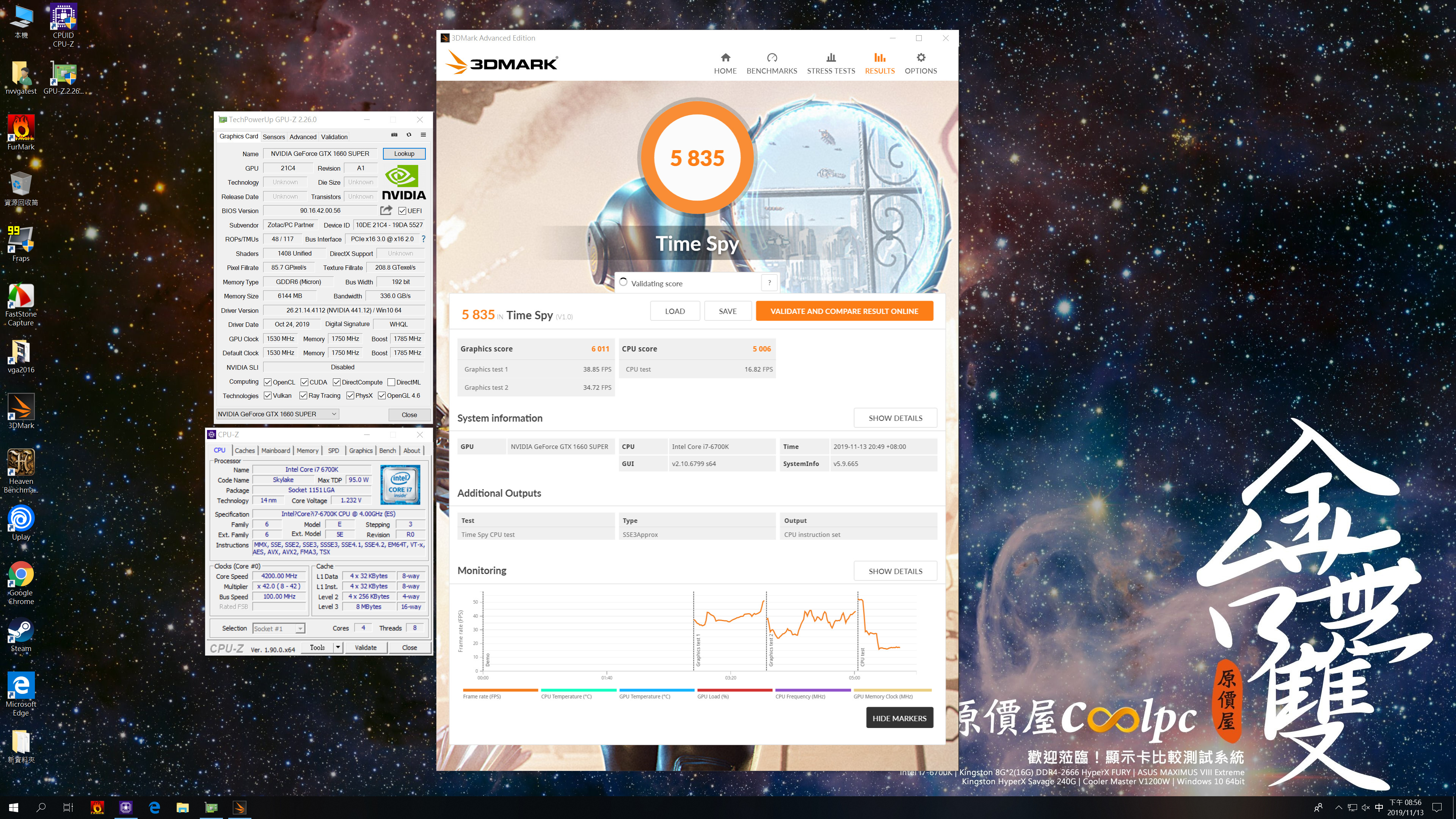Open File Explorer from the taskbar
1456x819 pixels.
point(182,808)
